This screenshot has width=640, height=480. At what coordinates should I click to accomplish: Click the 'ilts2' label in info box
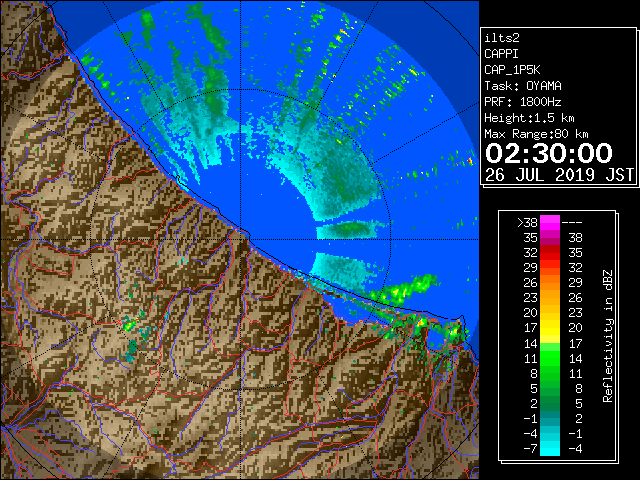tap(502, 38)
